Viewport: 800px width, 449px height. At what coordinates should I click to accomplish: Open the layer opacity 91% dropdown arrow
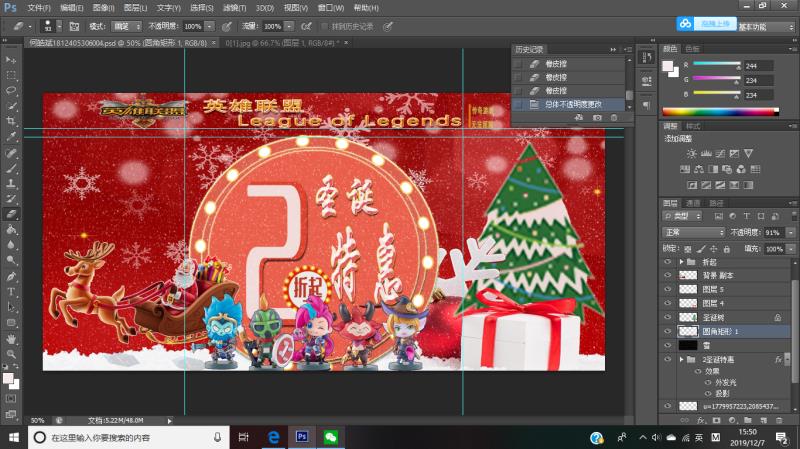pyautogui.click(x=790, y=232)
